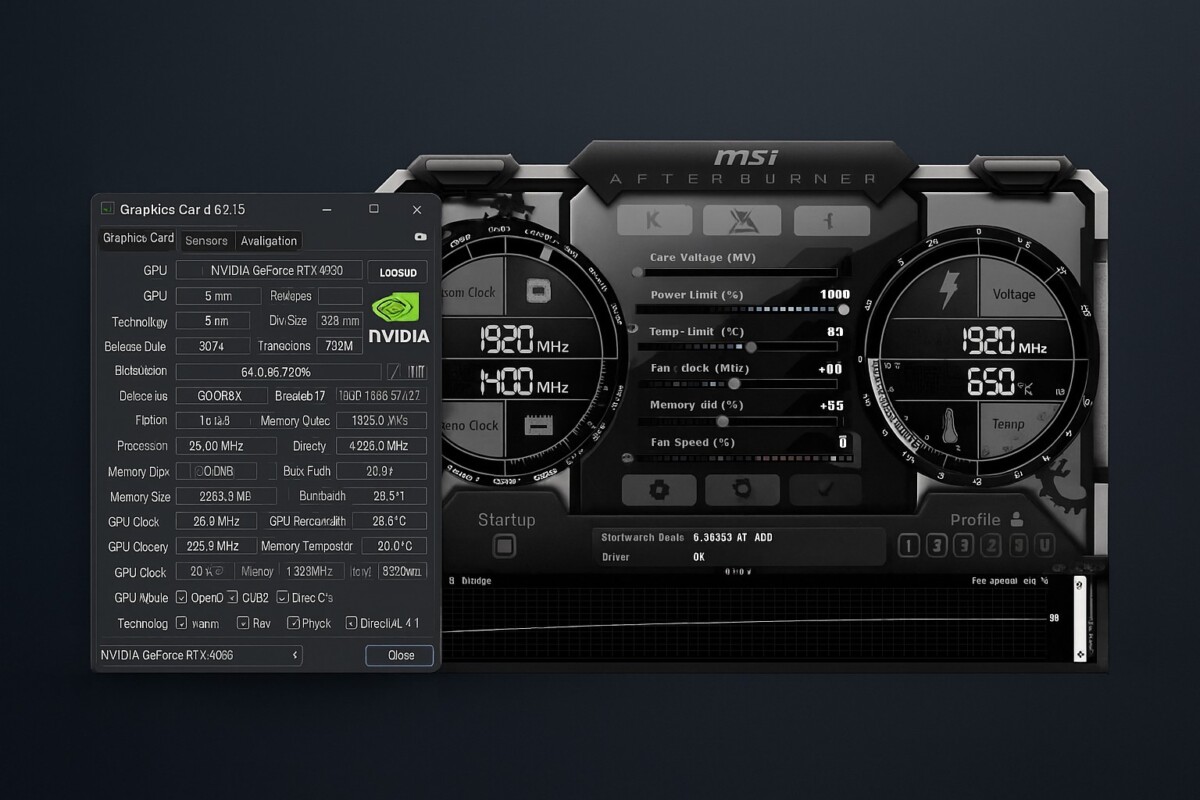Open Afterburner settings with the gear button
Screen dimensions: 1200x800
point(658,490)
